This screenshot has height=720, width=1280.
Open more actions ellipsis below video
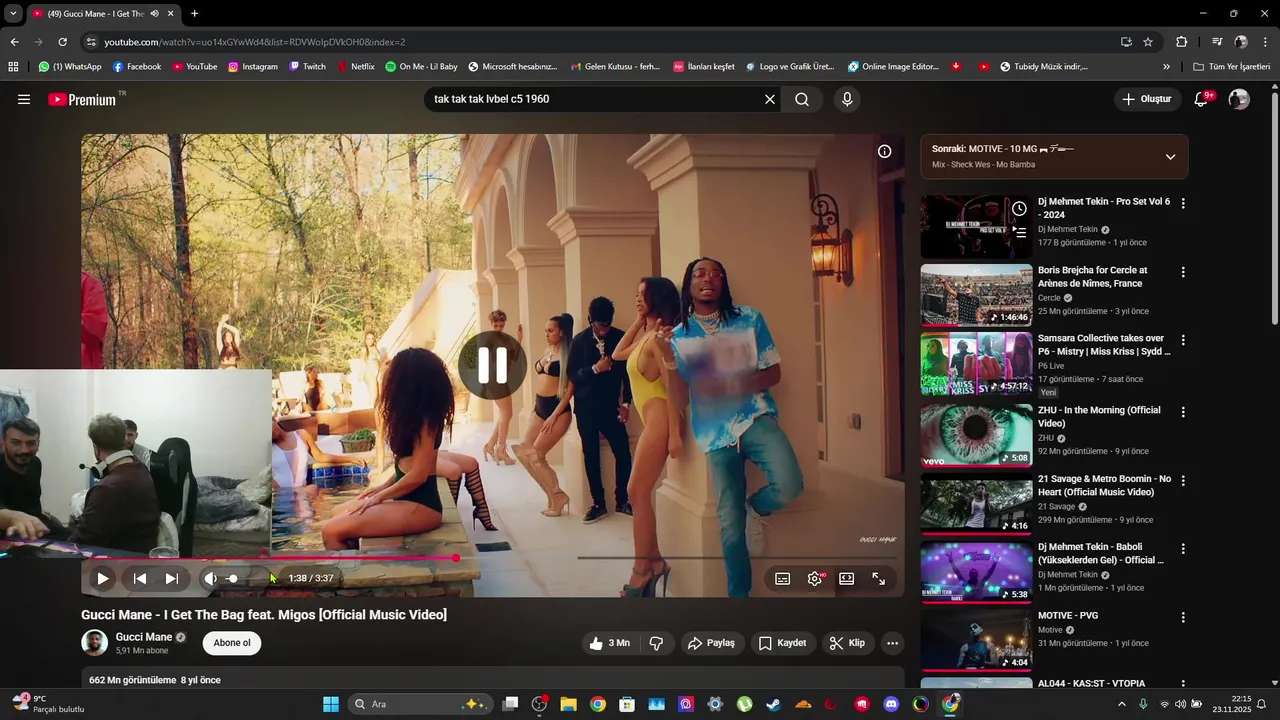(x=892, y=643)
